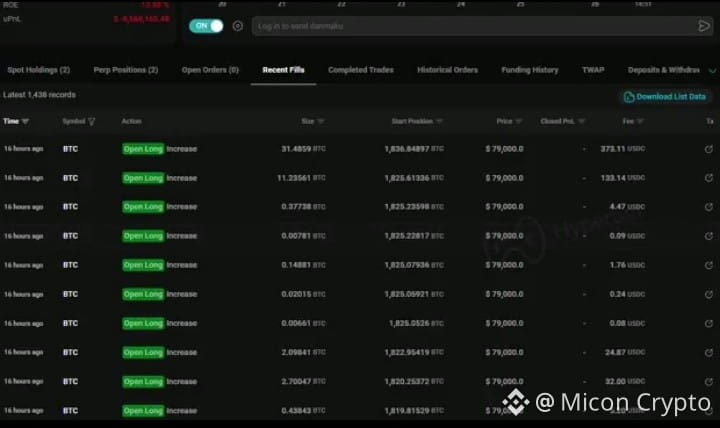Select size value 2.70047 BTC

coord(303,381)
